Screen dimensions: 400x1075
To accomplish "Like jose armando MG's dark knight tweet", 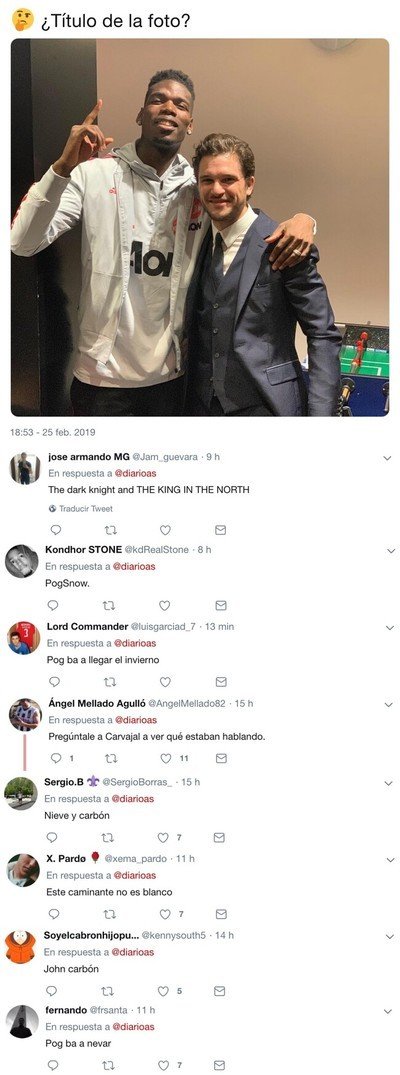I will tap(165, 529).
